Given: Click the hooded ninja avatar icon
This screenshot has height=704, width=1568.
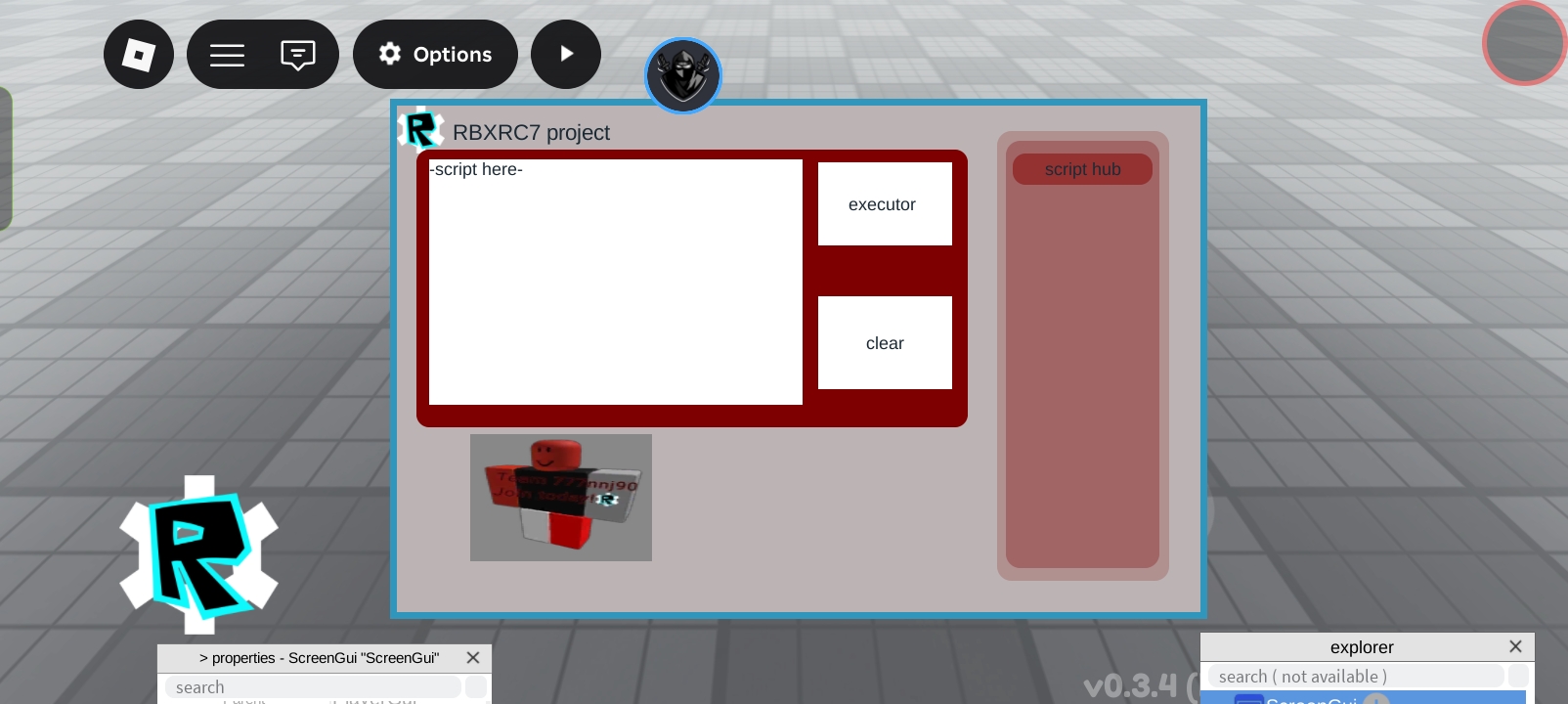Looking at the screenshot, I should click(x=683, y=75).
